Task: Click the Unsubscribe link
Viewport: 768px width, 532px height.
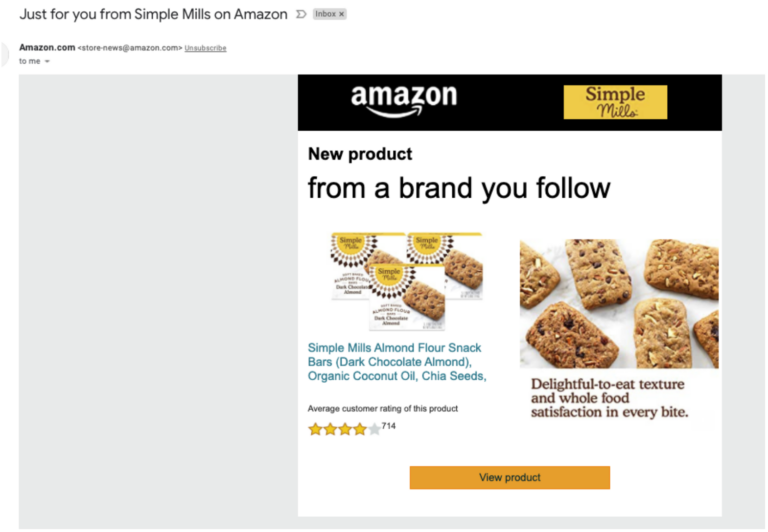Action: (205, 48)
